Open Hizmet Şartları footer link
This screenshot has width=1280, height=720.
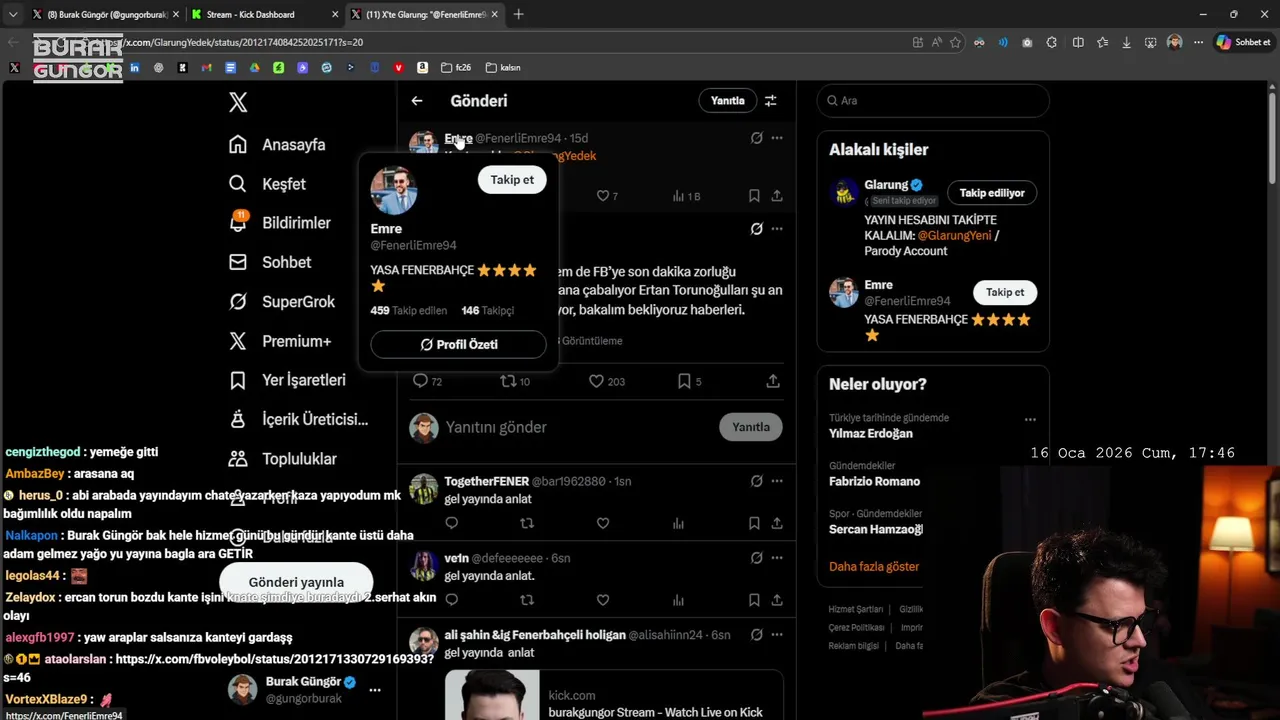tap(856, 609)
